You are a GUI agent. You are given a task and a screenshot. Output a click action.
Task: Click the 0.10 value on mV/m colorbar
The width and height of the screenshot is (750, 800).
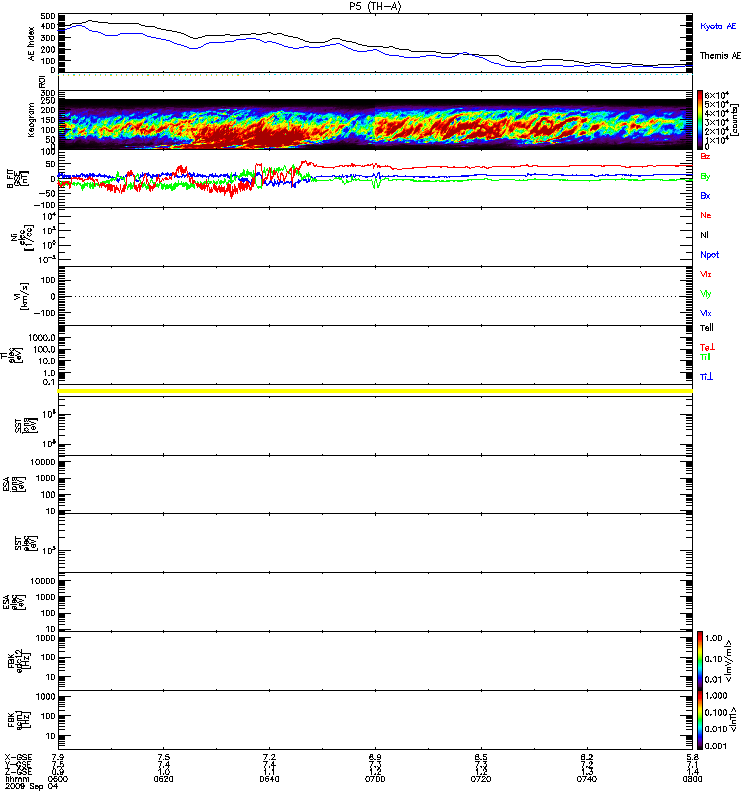(x=714, y=659)
